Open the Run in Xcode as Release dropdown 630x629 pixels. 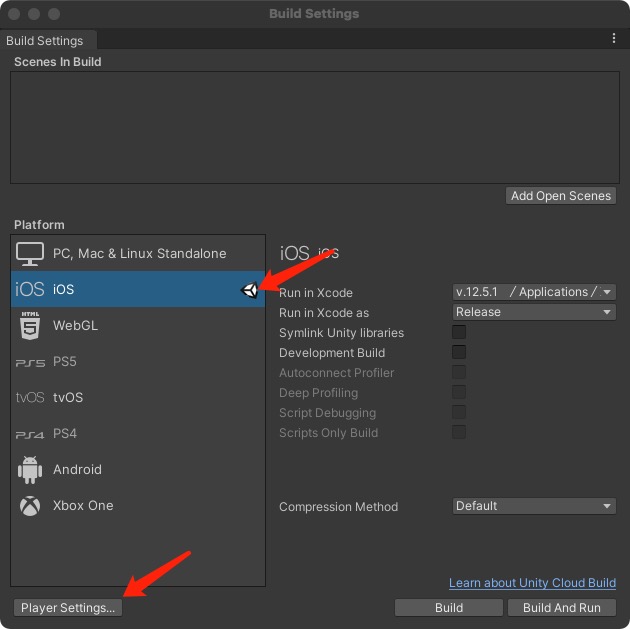(534, 312)
